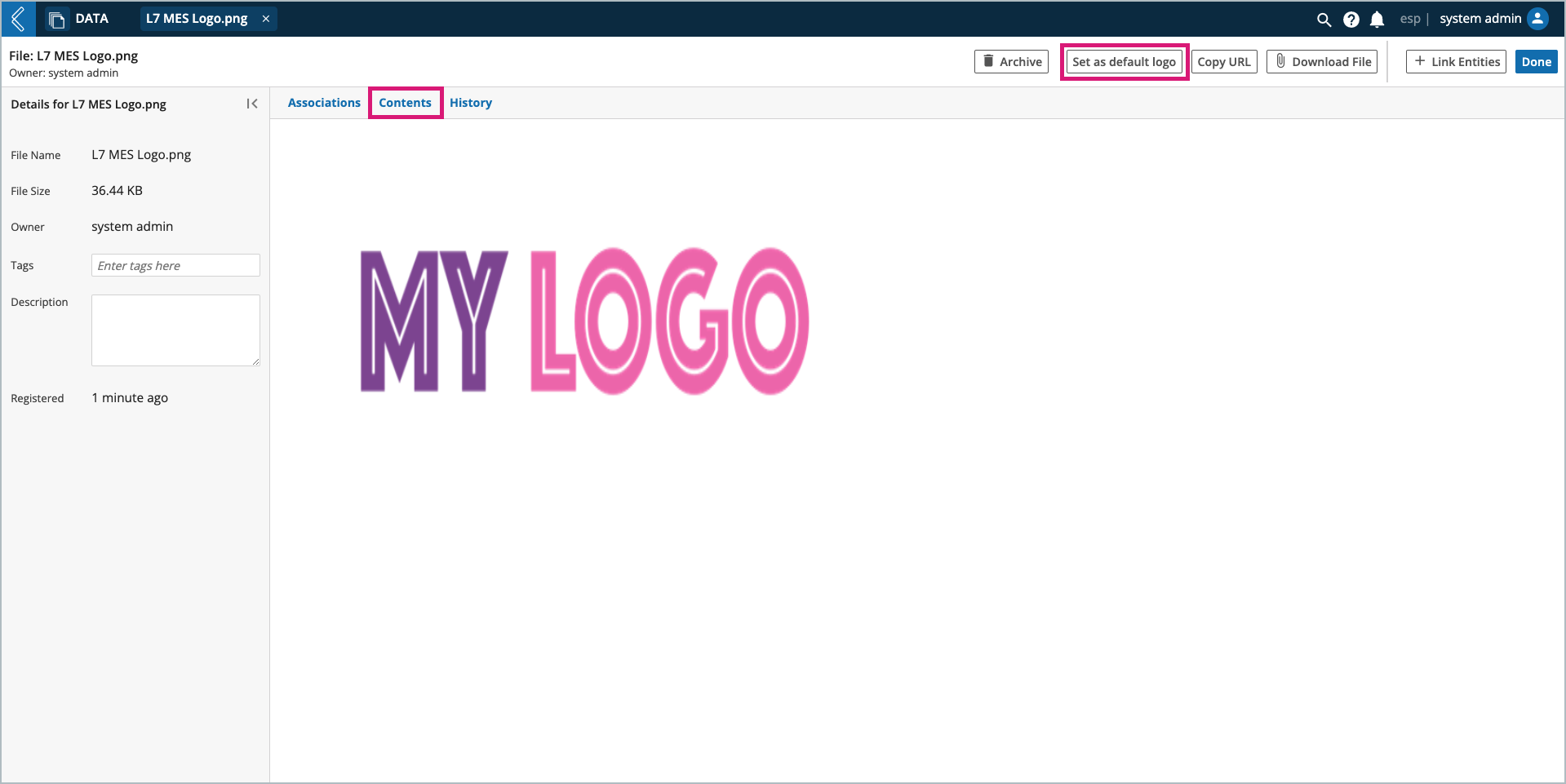Screen dimensions: 1566x784
Task: Switch to the History tab
Action: 471,103
